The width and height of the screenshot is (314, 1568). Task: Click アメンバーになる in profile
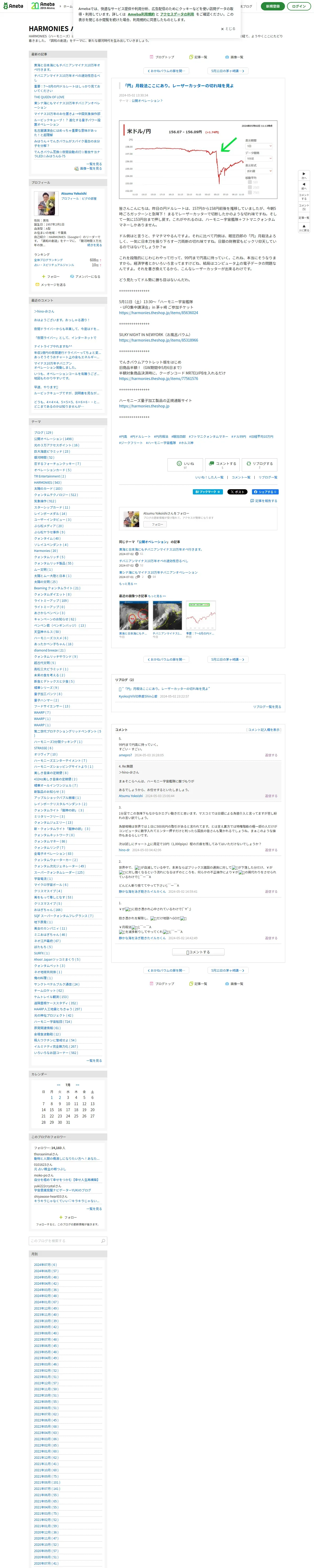click(x=85, y=276)
